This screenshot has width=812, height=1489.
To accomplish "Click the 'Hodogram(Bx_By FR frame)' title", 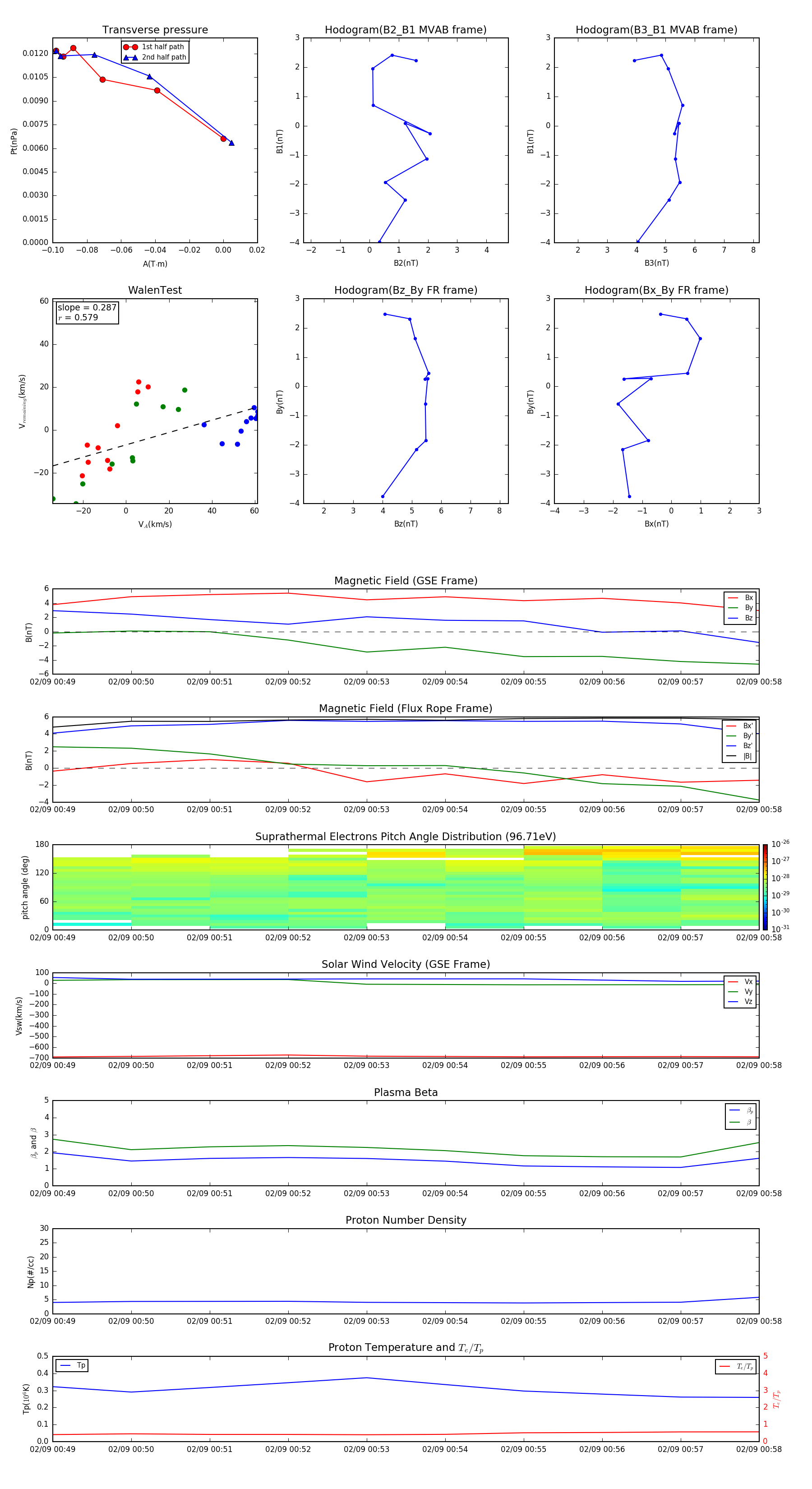I will (x=656, y=290).
